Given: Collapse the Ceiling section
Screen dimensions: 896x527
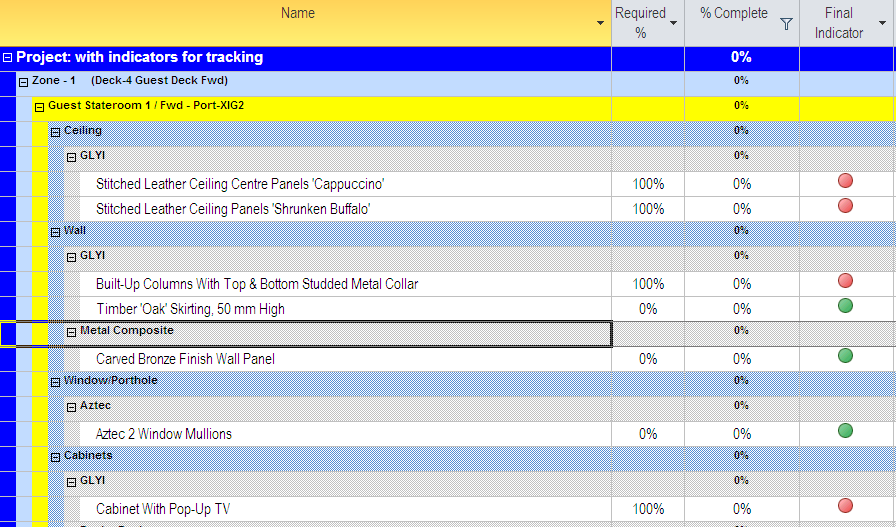Looking at the screenshot, I should tap(55, 133).
